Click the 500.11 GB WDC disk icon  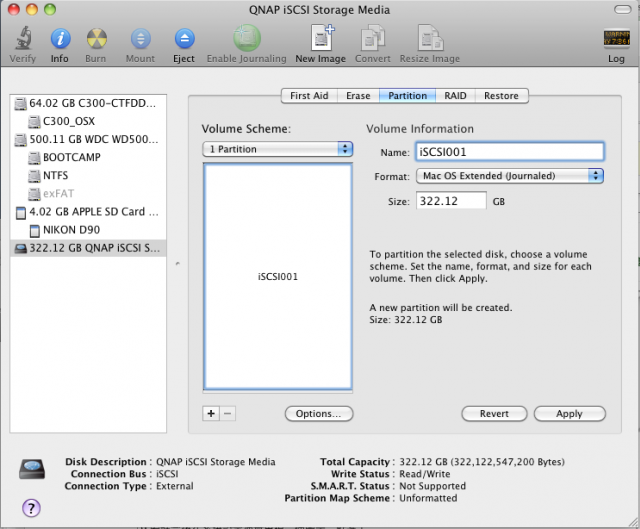tap(20, 140)
